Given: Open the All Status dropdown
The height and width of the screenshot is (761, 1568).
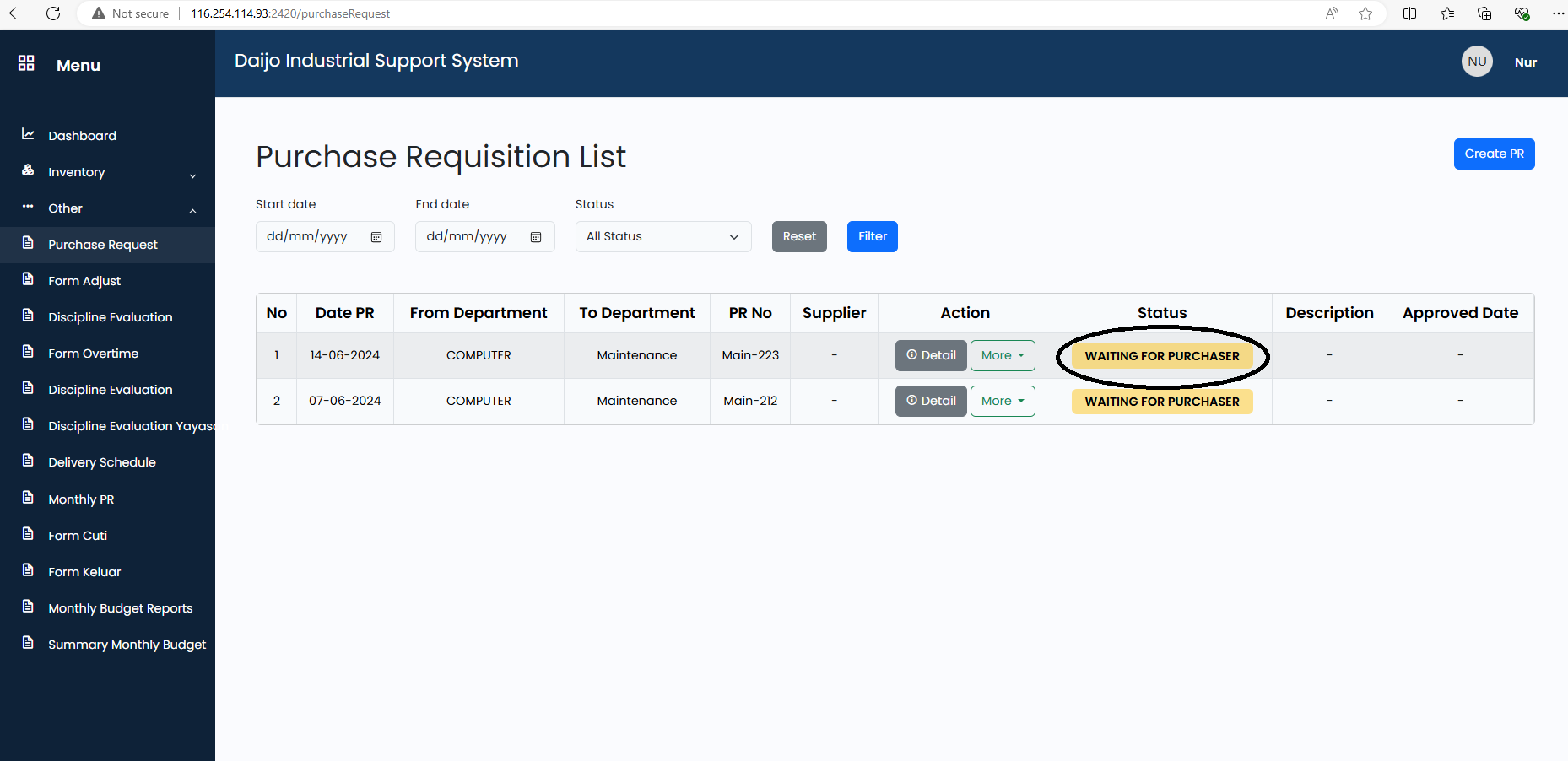Looking at the screenshot, I should pyautogui.click(x=662, y=237).
